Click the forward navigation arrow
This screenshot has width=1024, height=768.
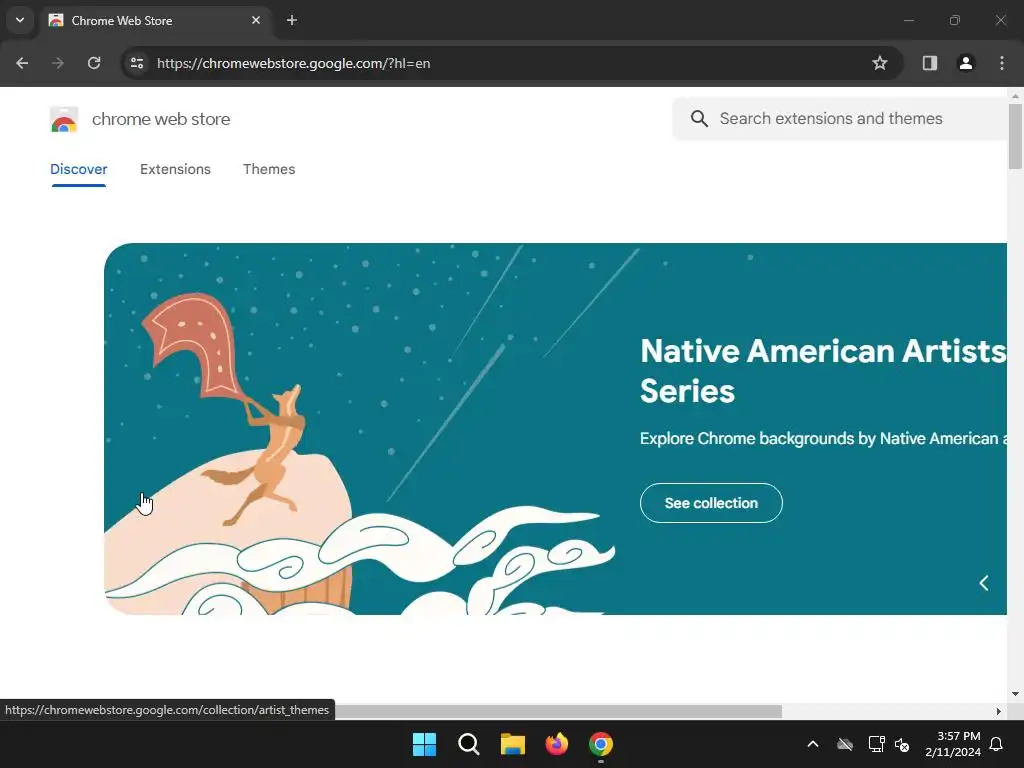tap(58, 63)
